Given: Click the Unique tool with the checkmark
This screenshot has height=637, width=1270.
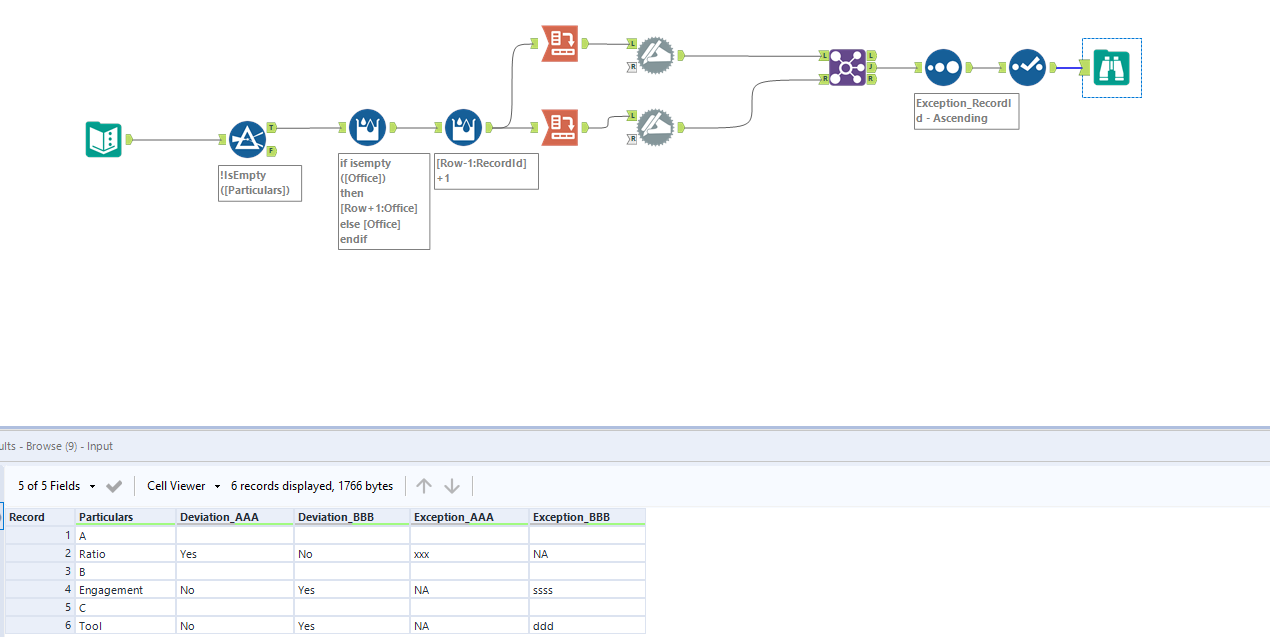Looking at the screenshot, I should point(1027,67).
